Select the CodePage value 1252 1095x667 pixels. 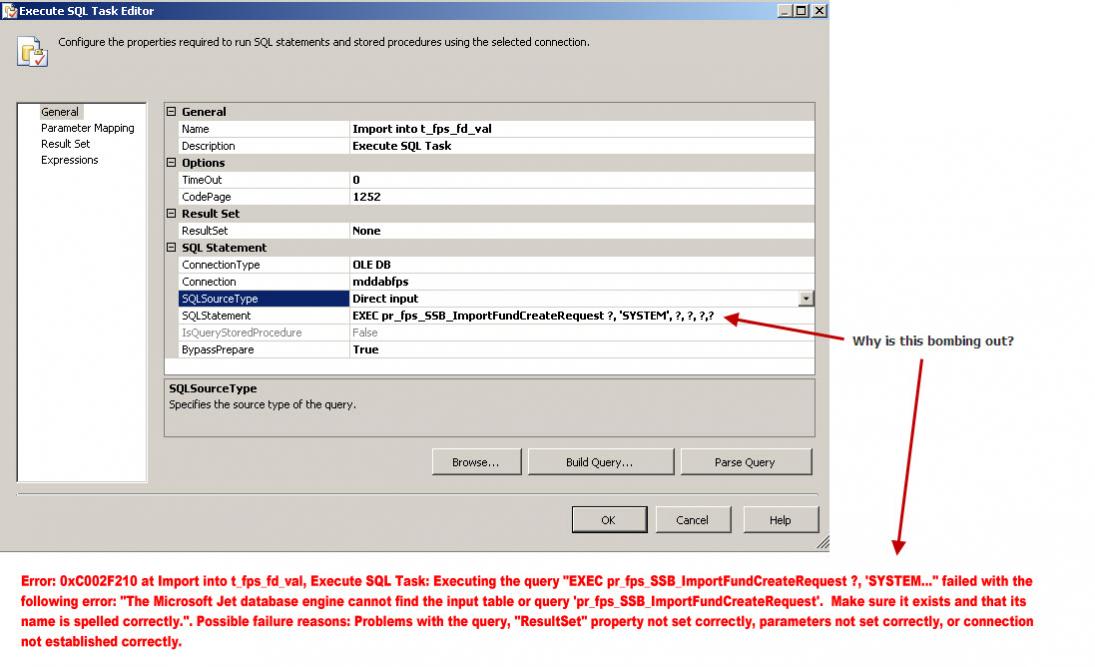point(582,197)
